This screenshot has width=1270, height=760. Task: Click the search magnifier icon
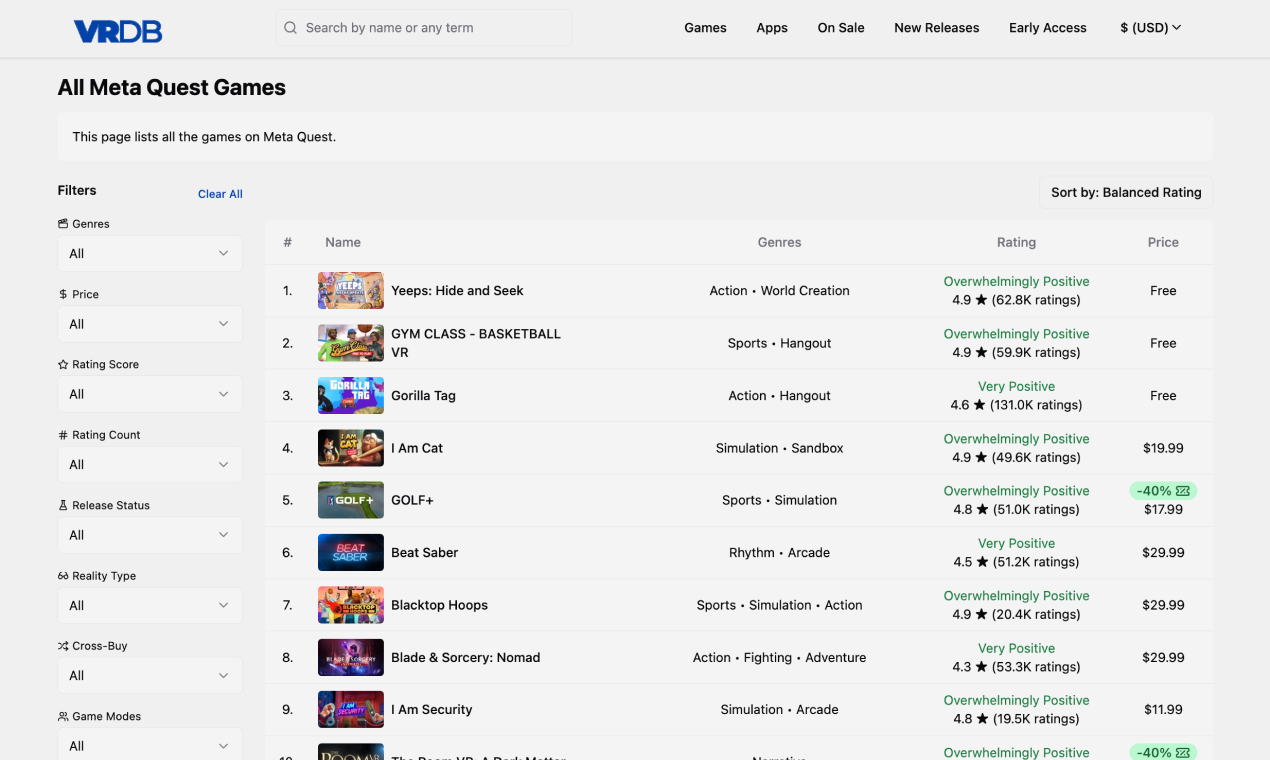[x=290, y=28]
